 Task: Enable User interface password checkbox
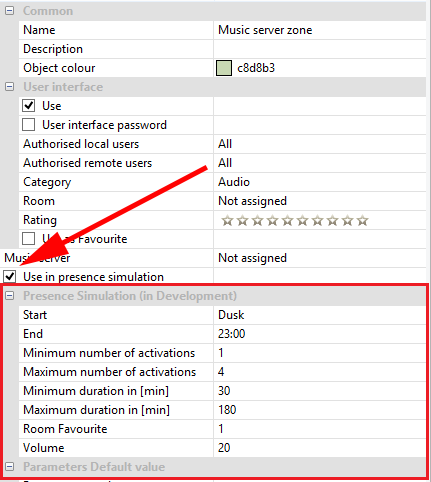(28, 125)
